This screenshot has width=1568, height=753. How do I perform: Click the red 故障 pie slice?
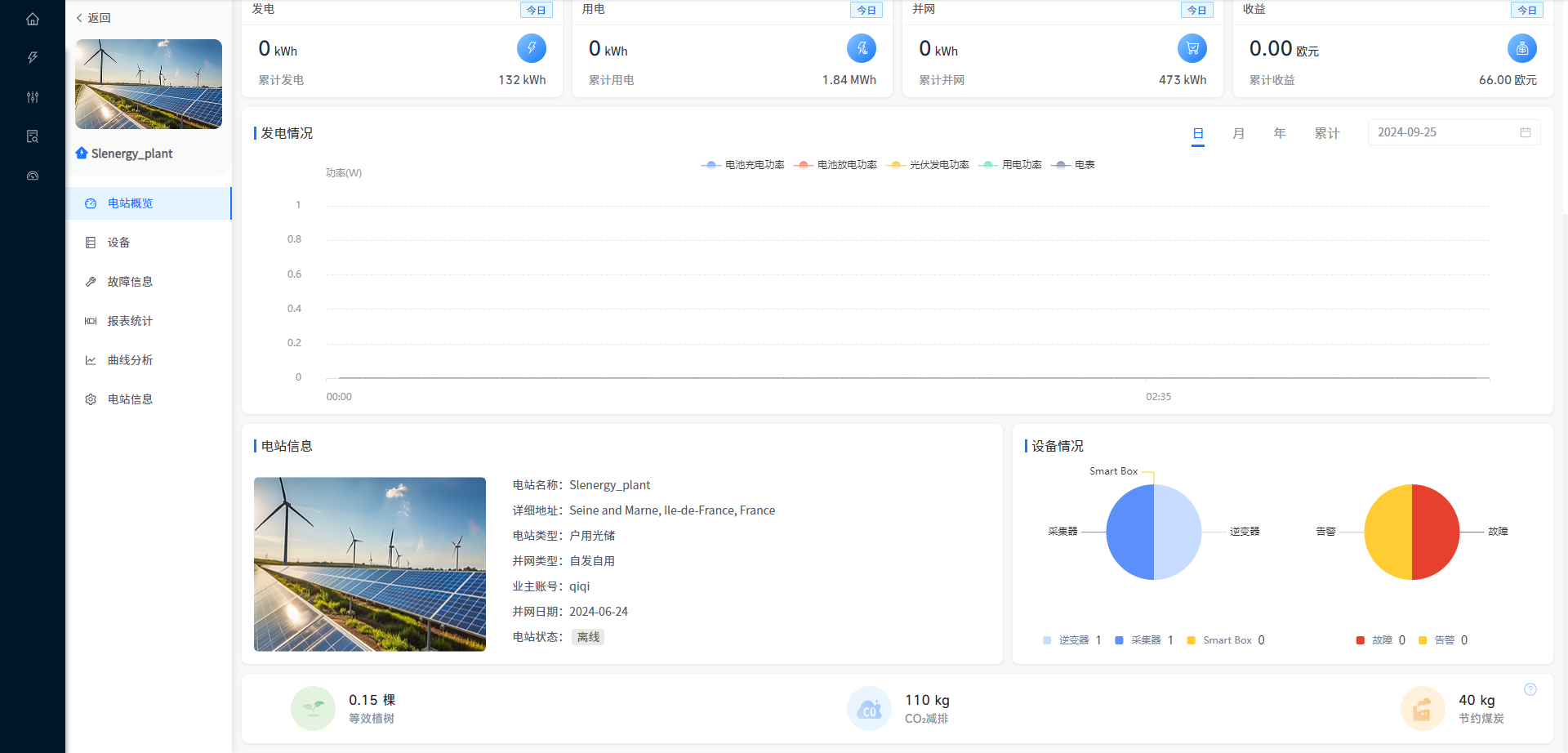(1436, 532)
